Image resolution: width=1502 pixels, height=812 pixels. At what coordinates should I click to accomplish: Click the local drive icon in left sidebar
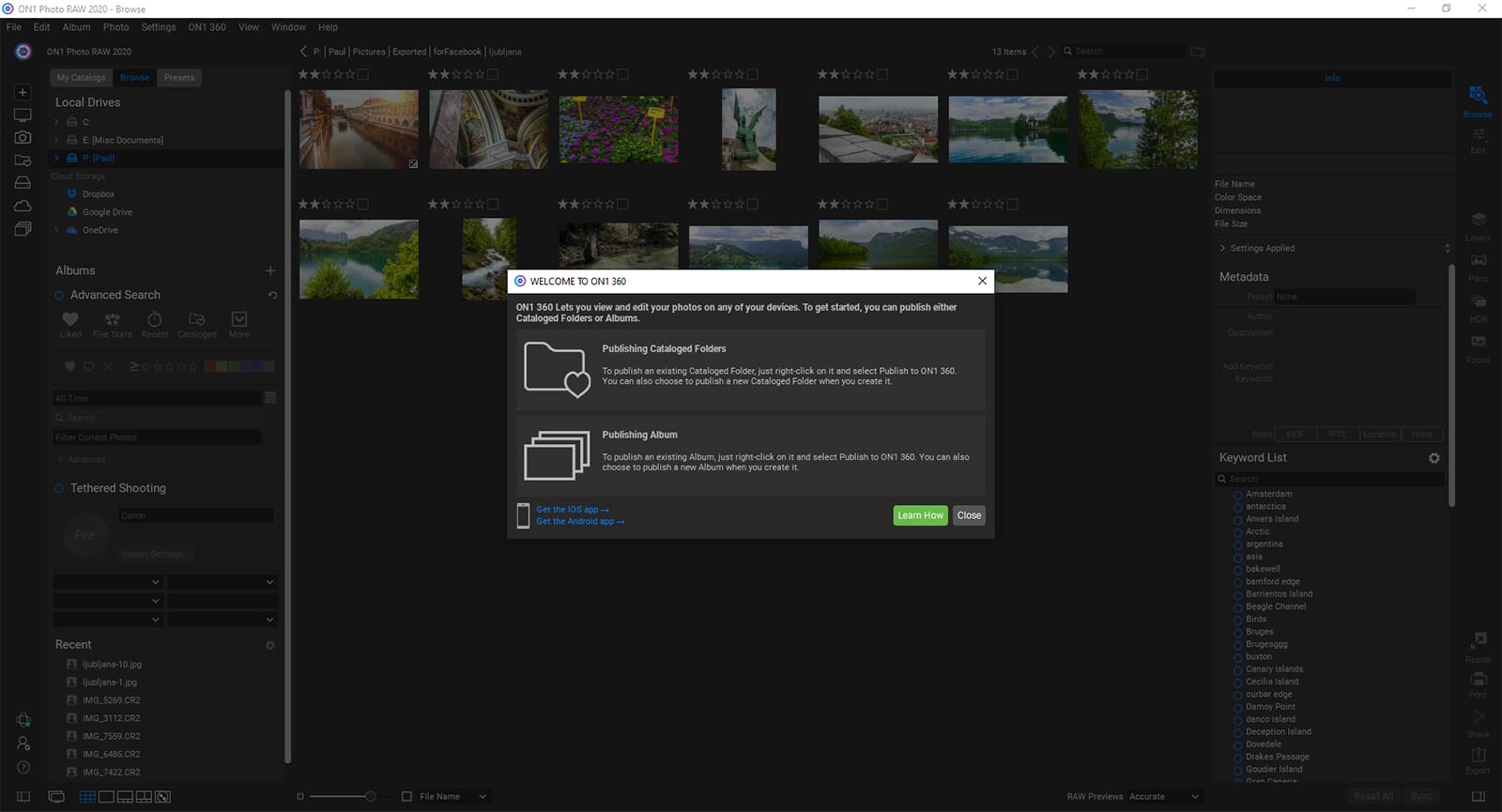click(x=23, y=182)
